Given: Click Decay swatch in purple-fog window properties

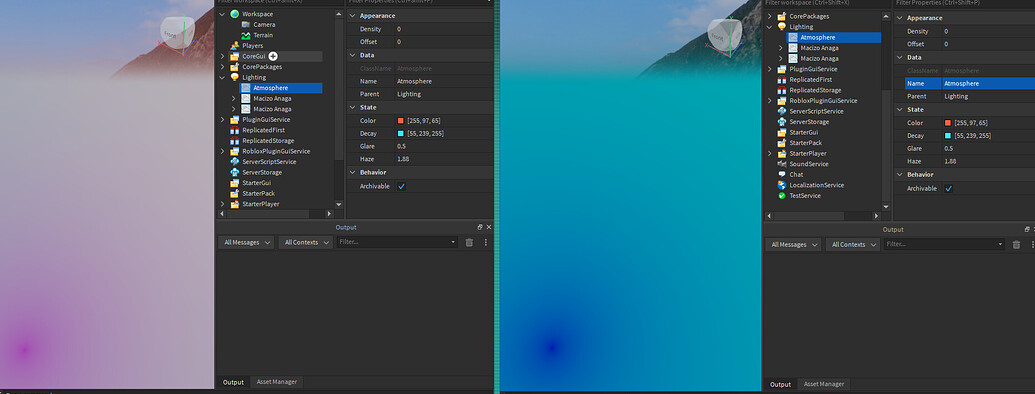Looking at the screenshot, I should coord(401,133).
